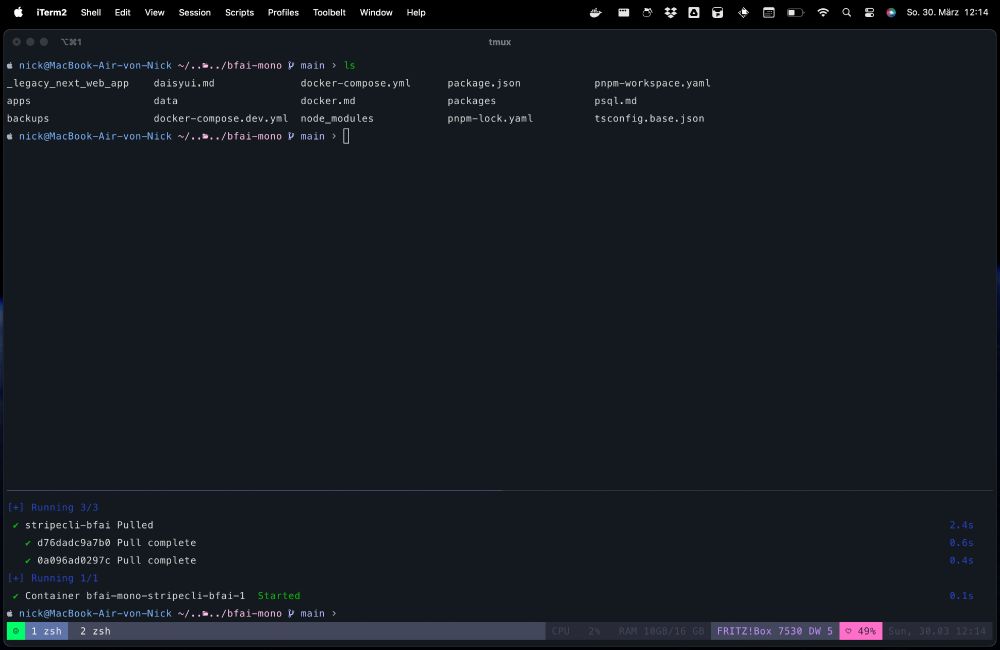The image size is (1000, 650).
Task: Click the triangle-in-square menu bar icon
Action: (694, 12)
